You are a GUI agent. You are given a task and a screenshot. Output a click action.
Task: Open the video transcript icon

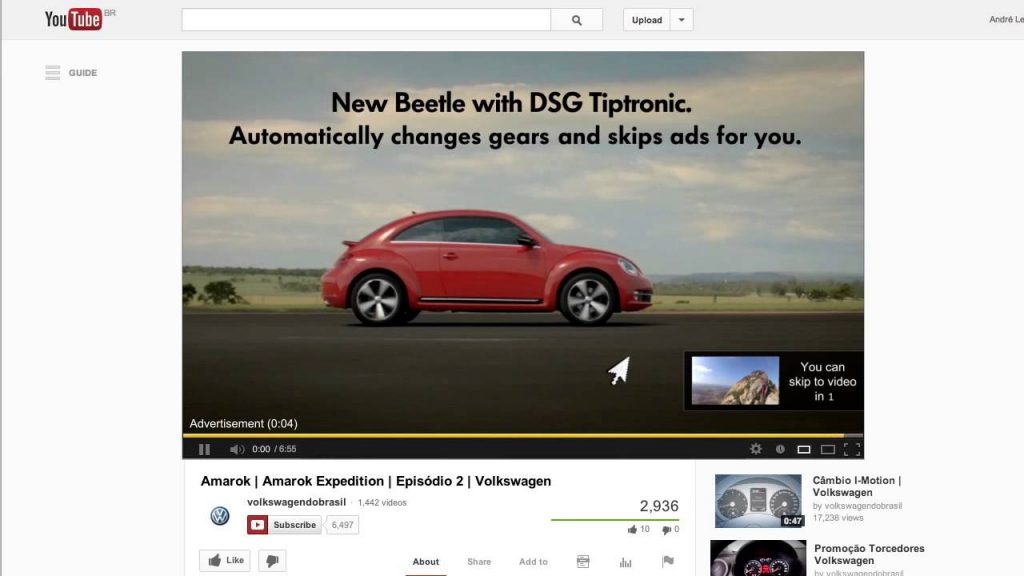click(582, 561)
